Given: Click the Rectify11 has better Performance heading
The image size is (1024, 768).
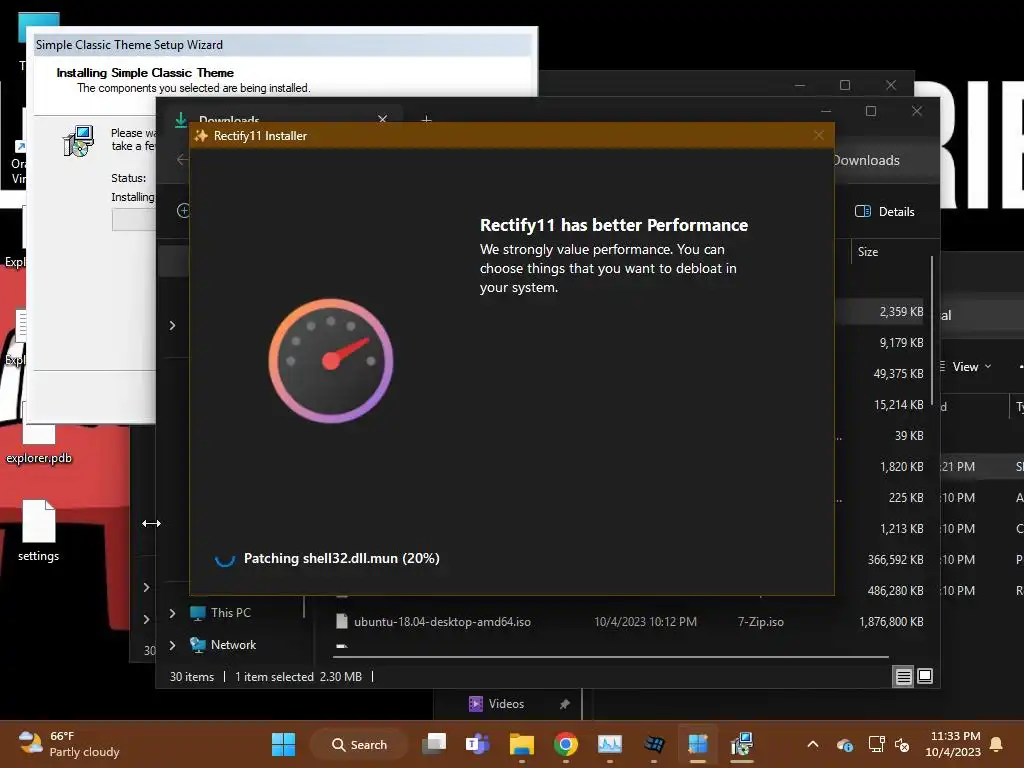Looking at the screenshot, I should pyautogui.click(x=614, y=225).
